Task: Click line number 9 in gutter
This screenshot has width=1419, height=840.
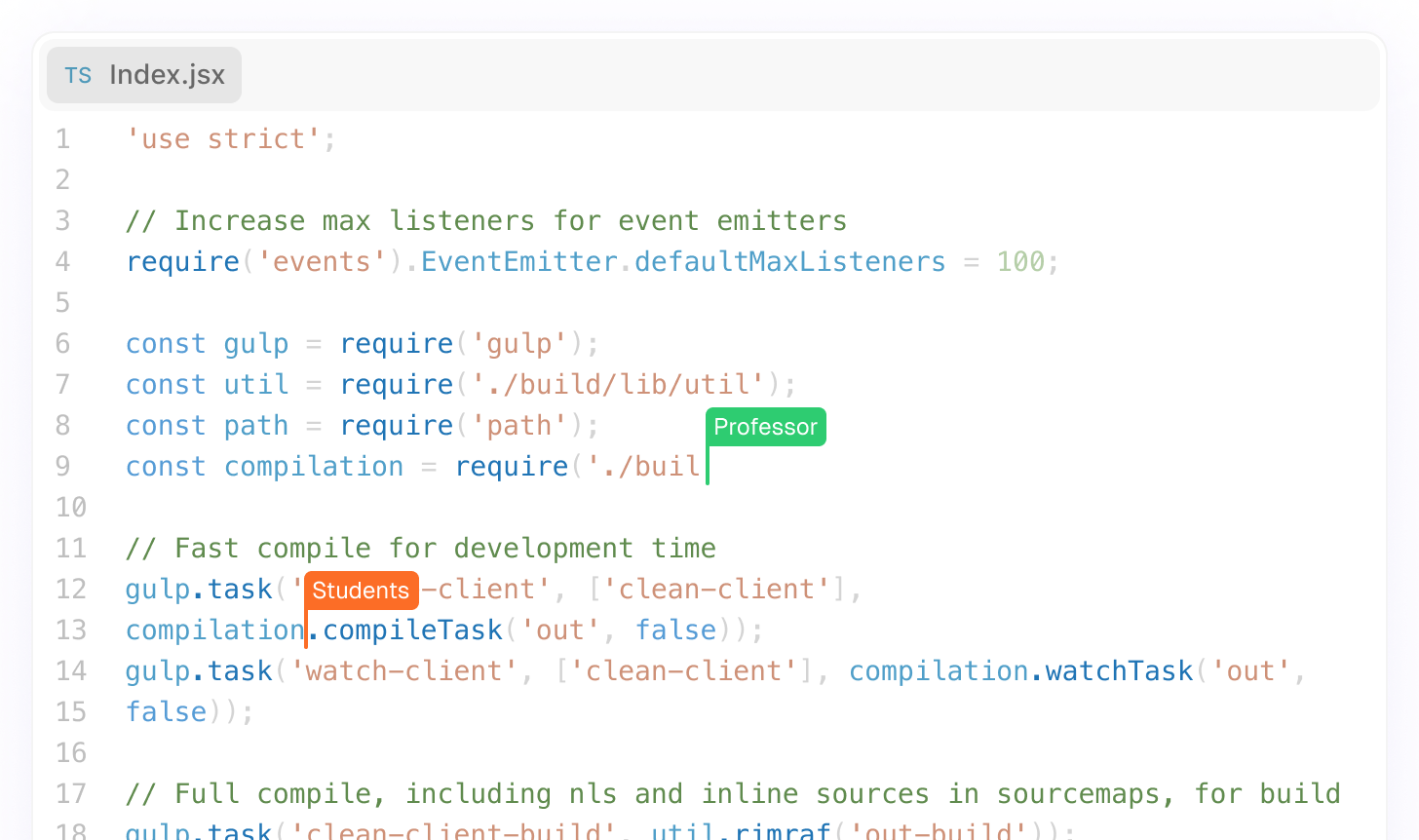Action: (63, 467)
